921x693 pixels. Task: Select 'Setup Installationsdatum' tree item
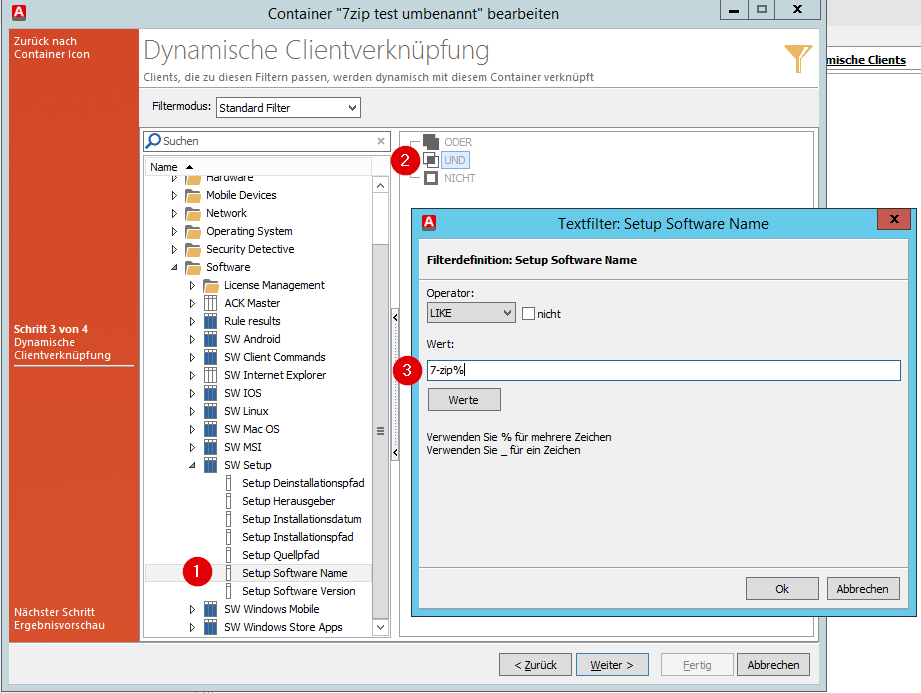click(x=301, y=519)
